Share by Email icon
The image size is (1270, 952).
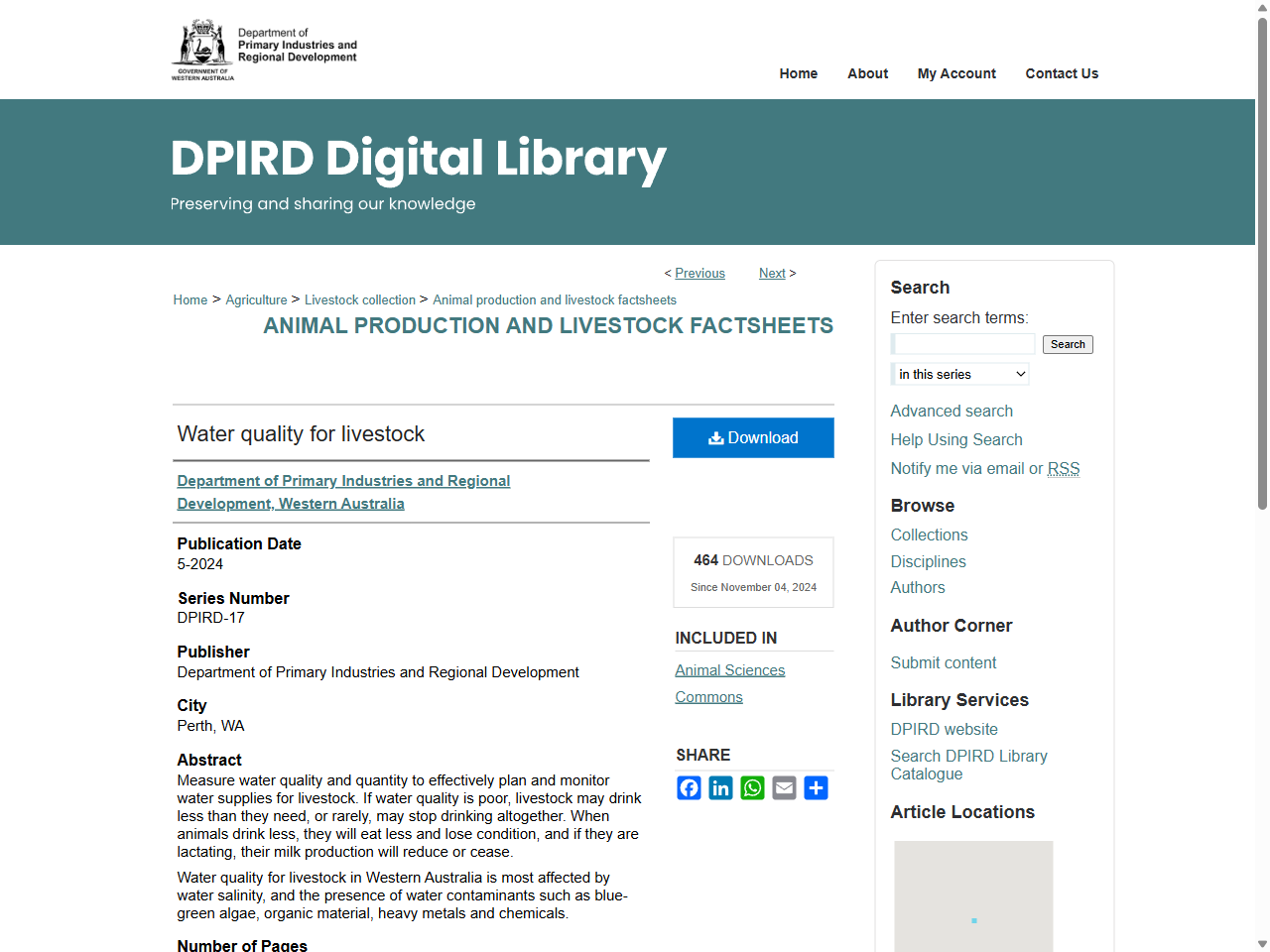tap(784, 788)
